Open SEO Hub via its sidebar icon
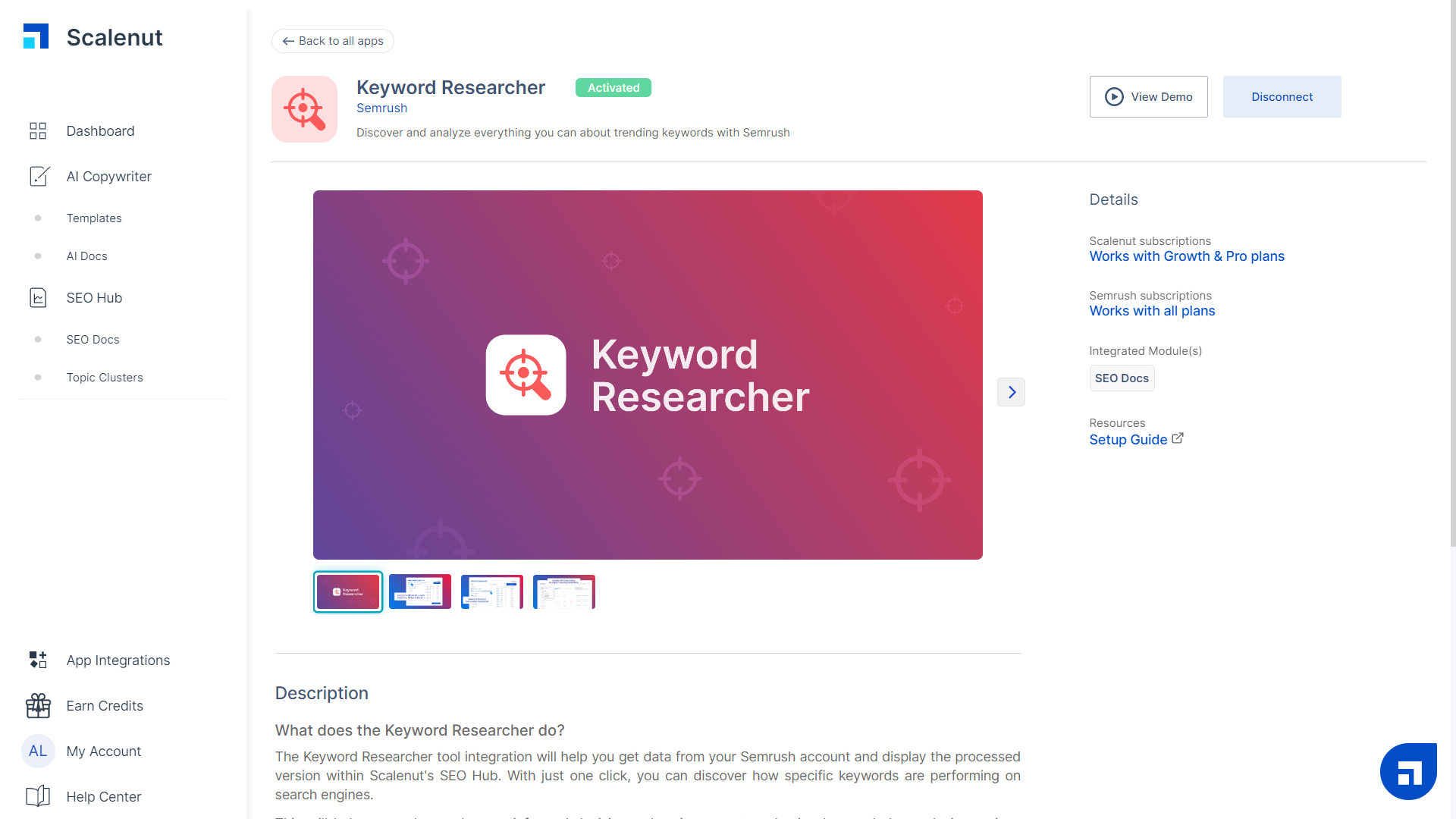 tap(39, 297)
